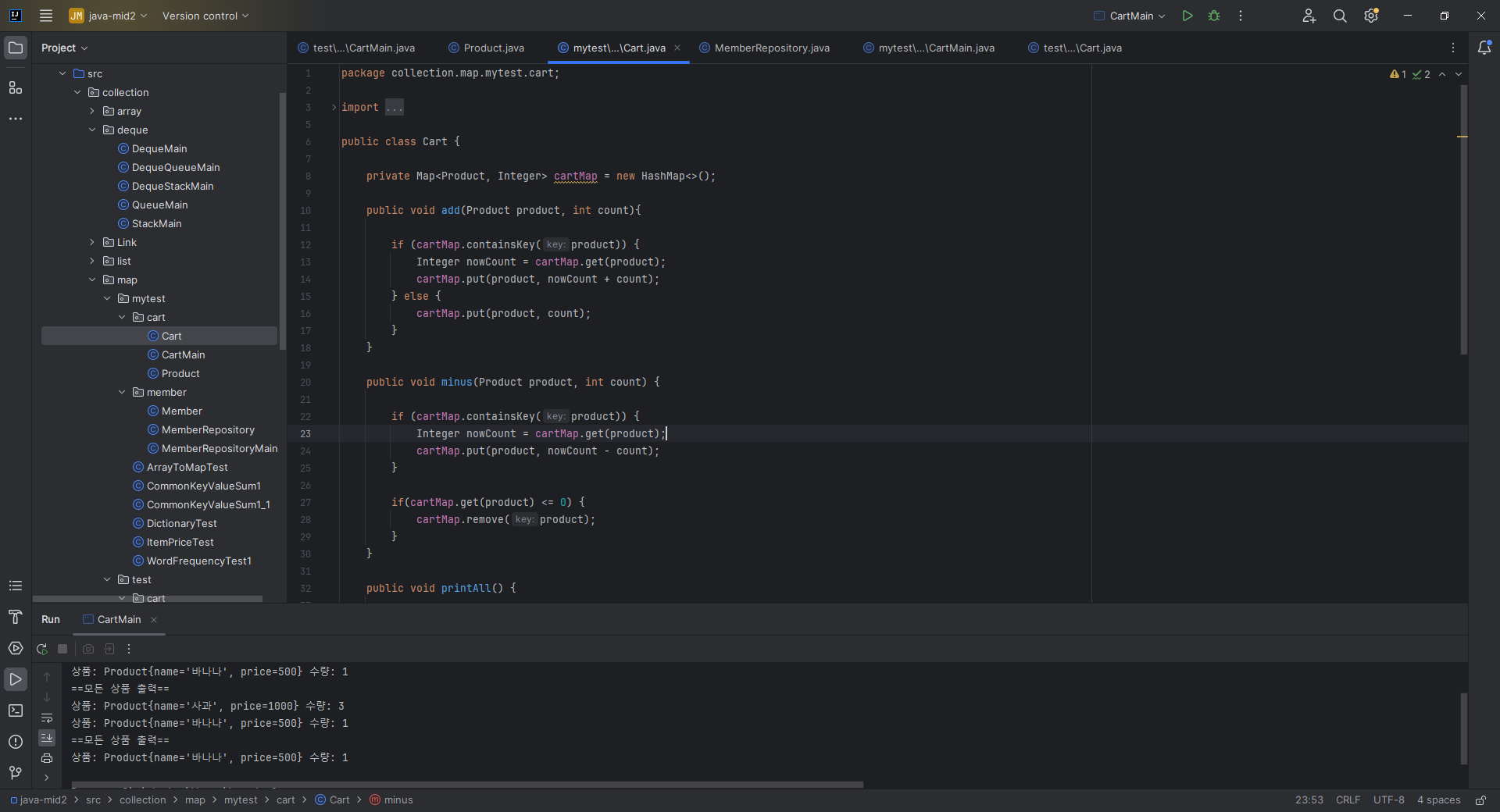Open DequeMain in project tree
The image size is (1500, 812).
coord(159,148)
